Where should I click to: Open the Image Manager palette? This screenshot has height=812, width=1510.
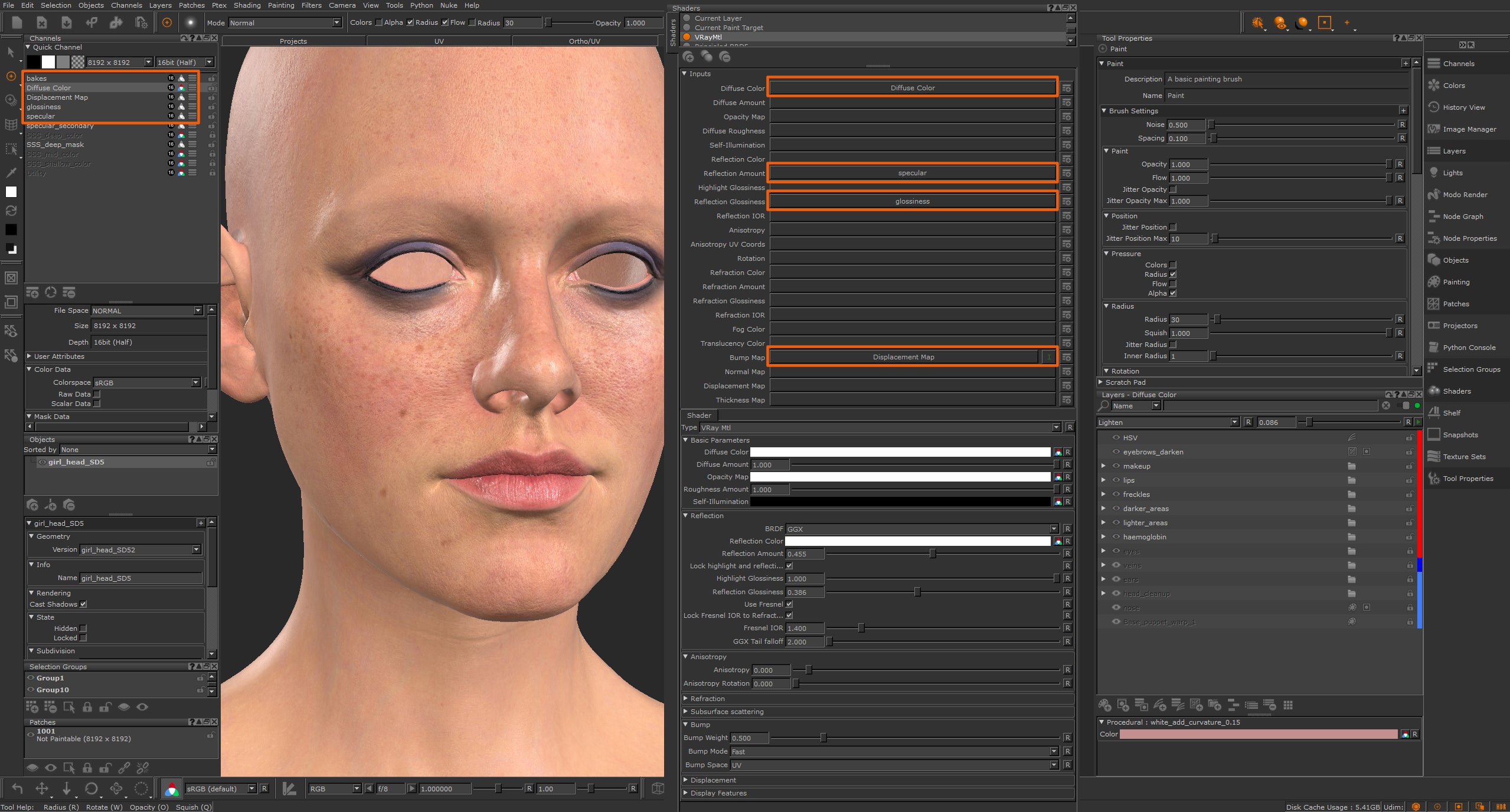point(1469,129)
